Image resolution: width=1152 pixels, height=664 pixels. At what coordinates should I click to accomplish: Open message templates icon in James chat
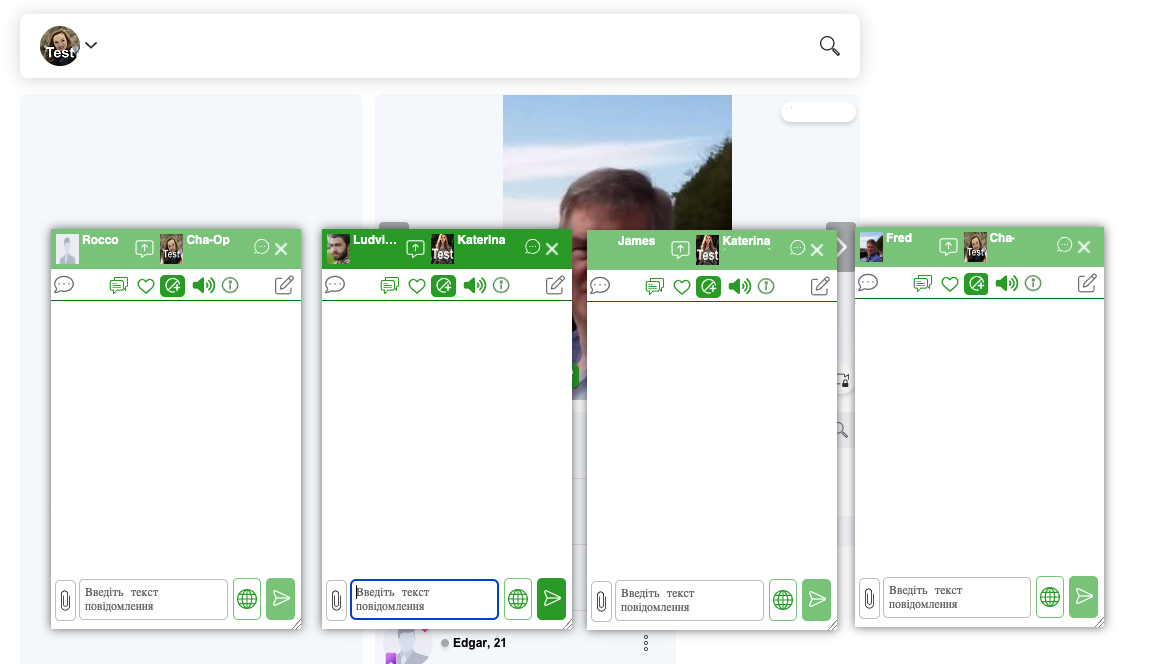[x=655, y=286]
